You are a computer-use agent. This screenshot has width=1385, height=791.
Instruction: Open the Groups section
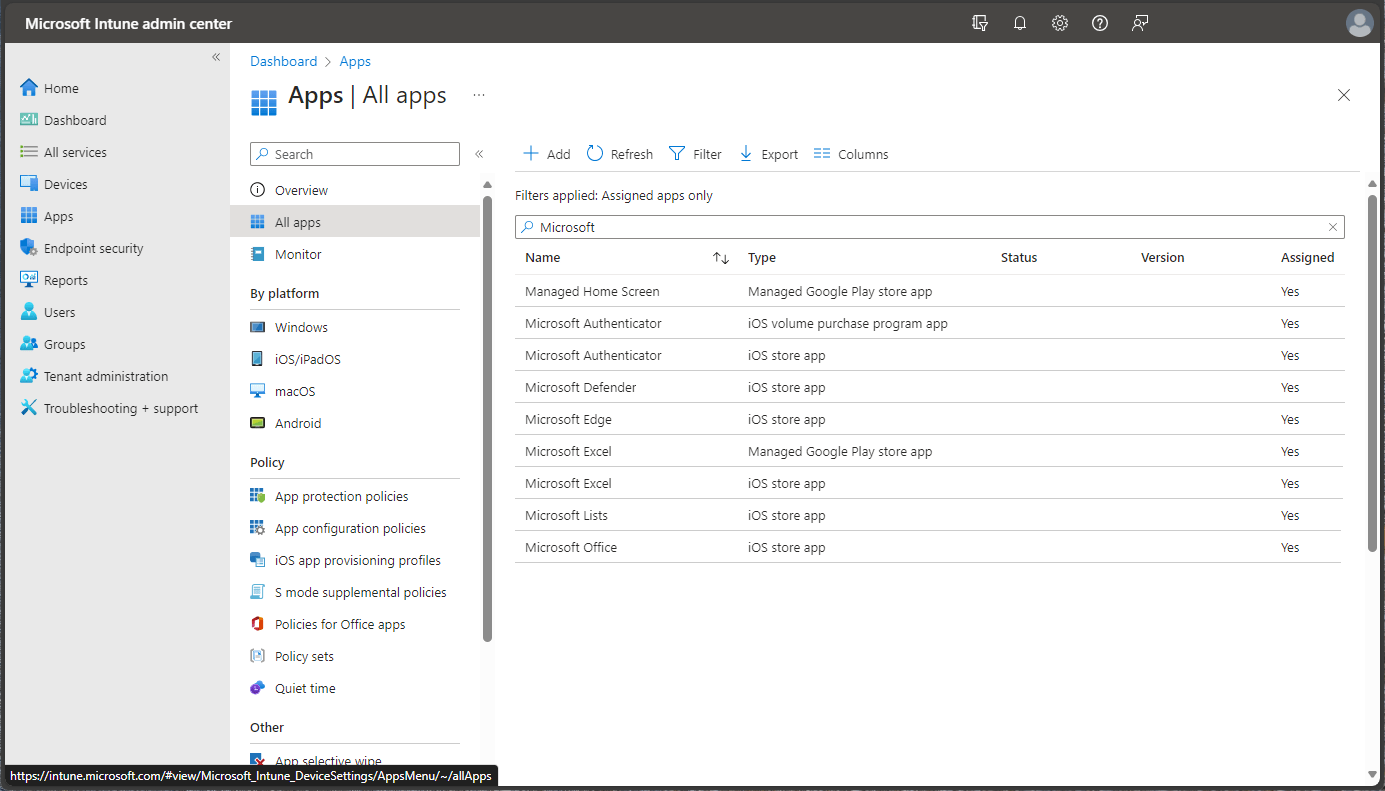click(66, 343)
